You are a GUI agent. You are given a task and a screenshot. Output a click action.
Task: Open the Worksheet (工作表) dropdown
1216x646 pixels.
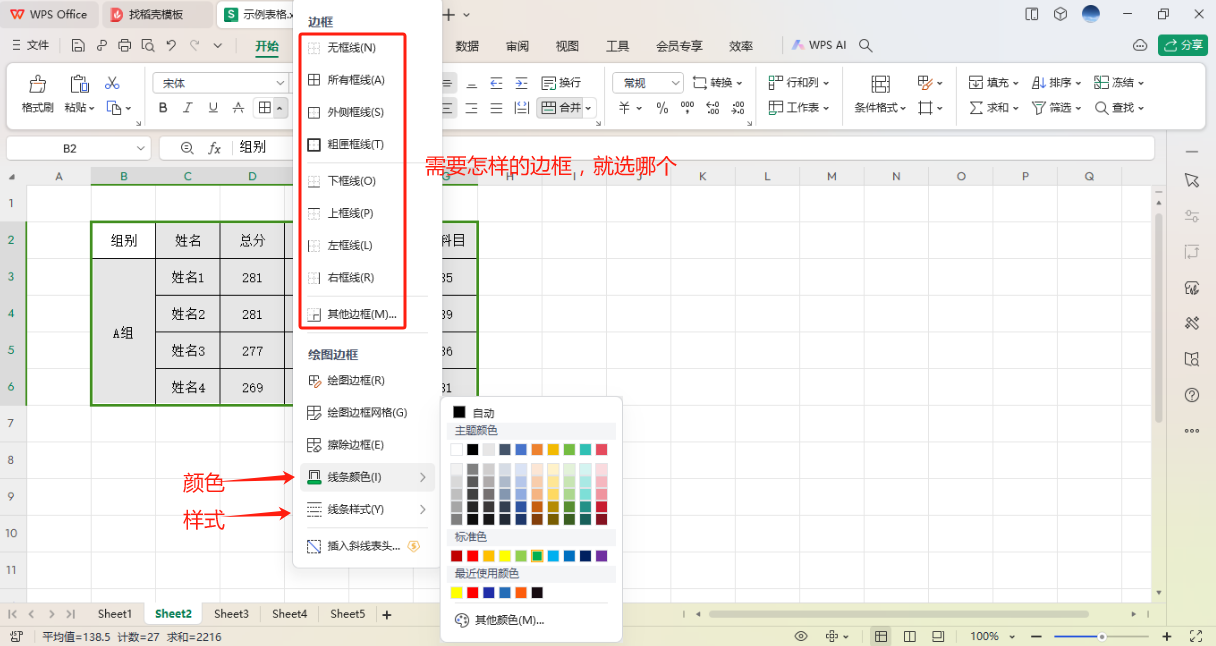coord(800,108)
